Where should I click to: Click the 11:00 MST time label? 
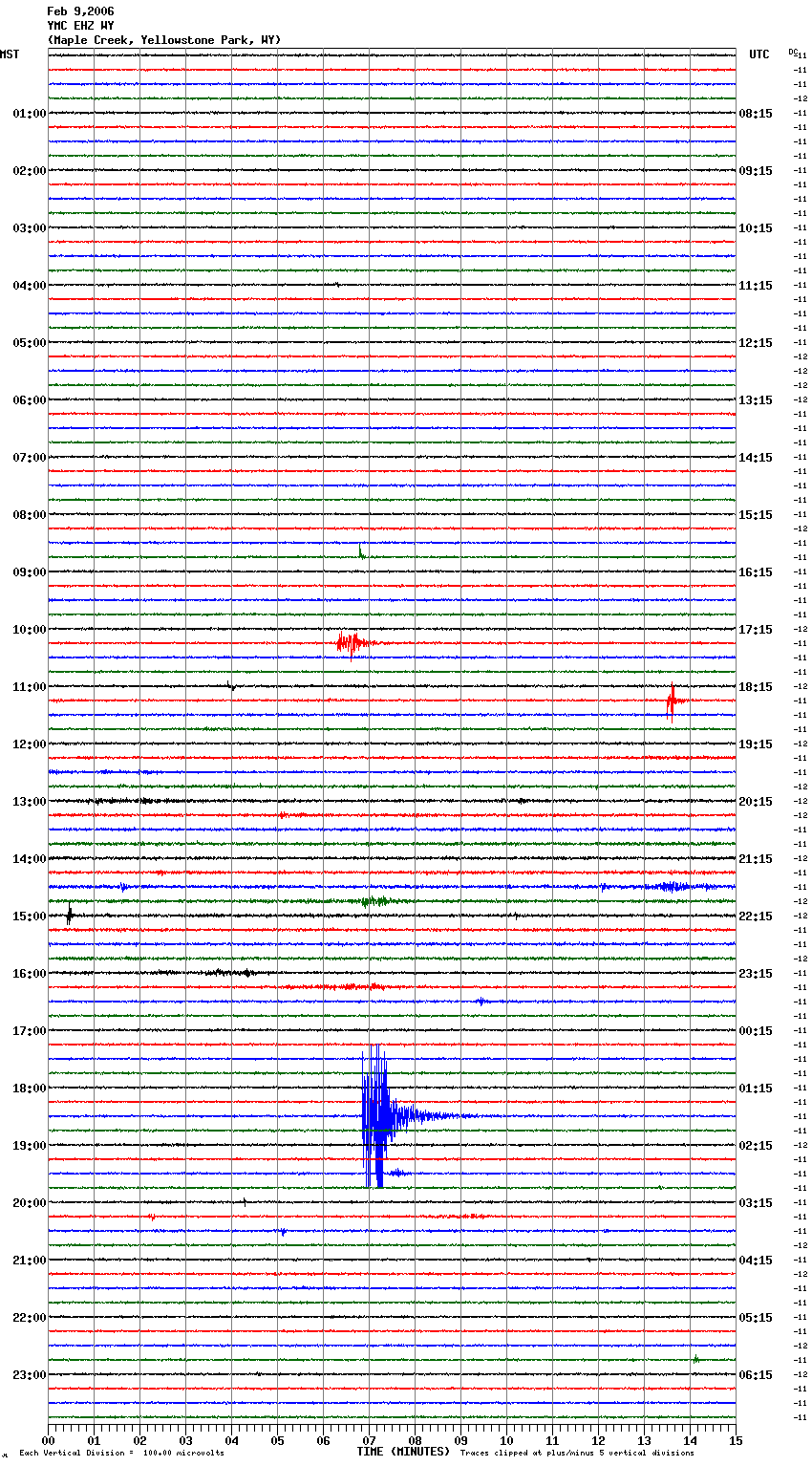29,687
